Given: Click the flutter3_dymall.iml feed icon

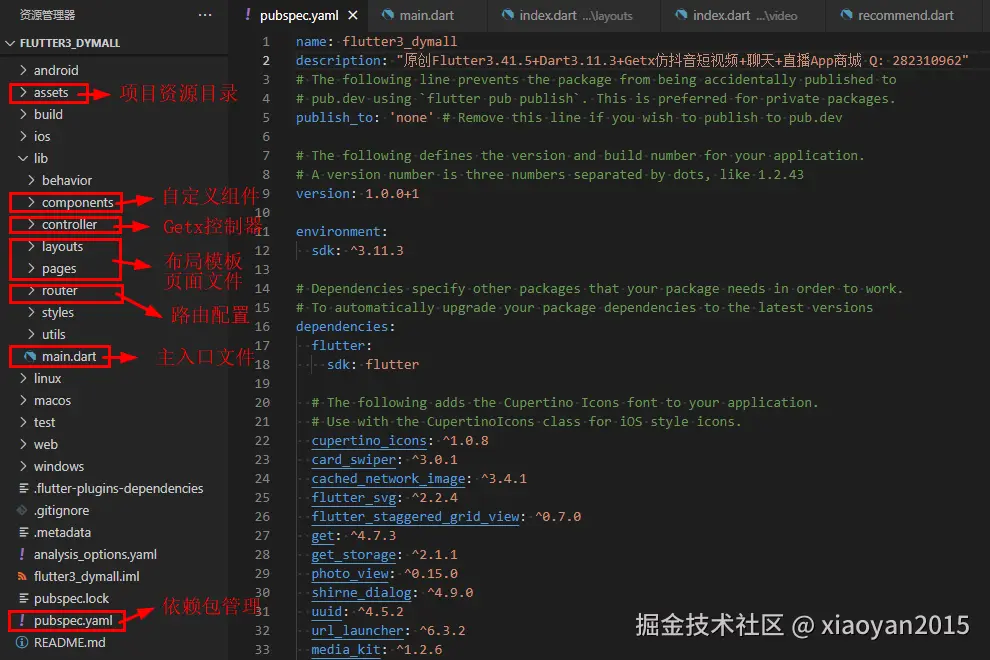Looking at the screenshot, I should (x=22, y=576).
